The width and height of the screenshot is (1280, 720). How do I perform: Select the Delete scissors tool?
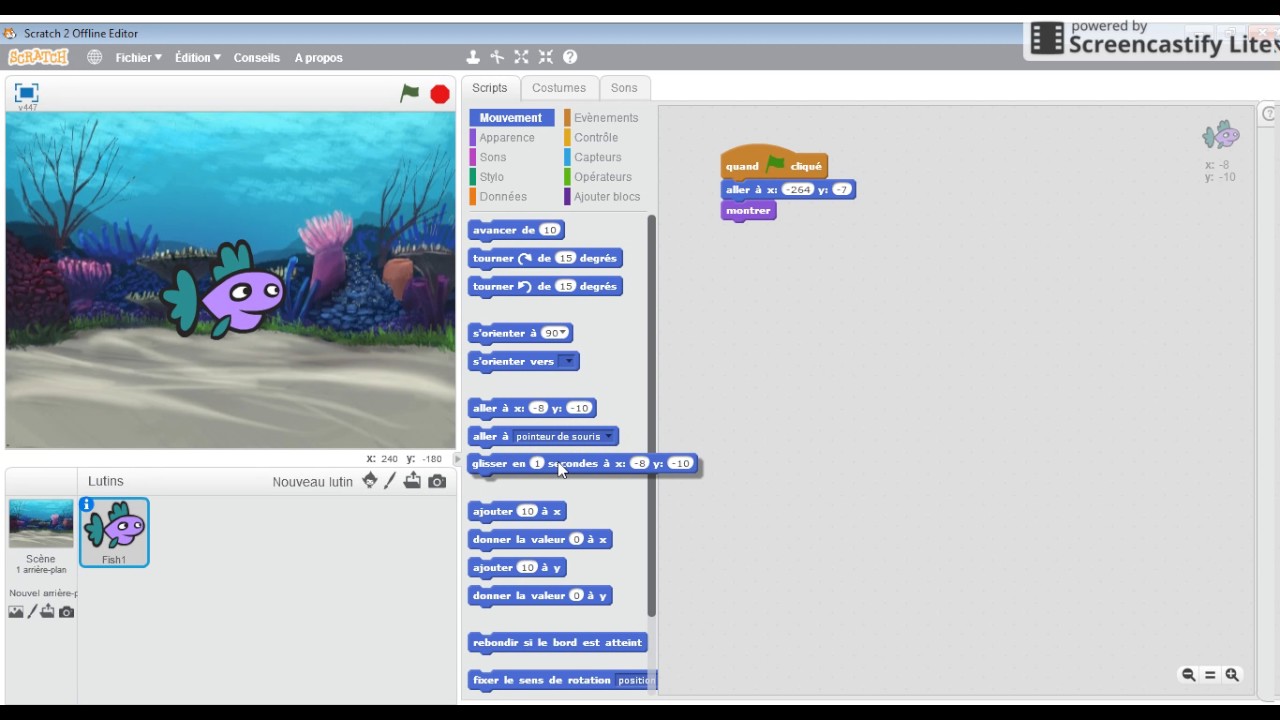(x=497, y=57)
